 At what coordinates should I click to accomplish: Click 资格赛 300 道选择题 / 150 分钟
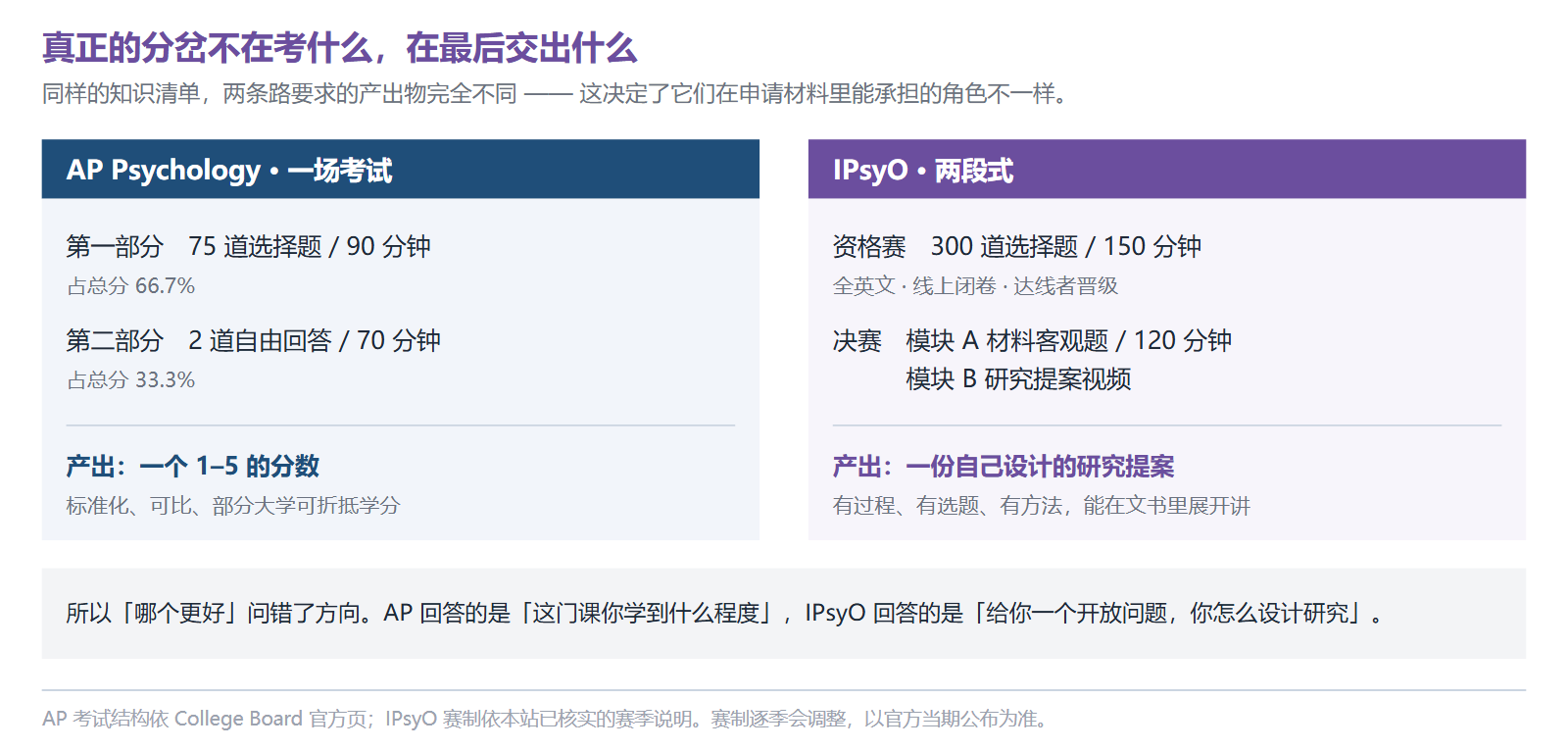(1016, 246)
